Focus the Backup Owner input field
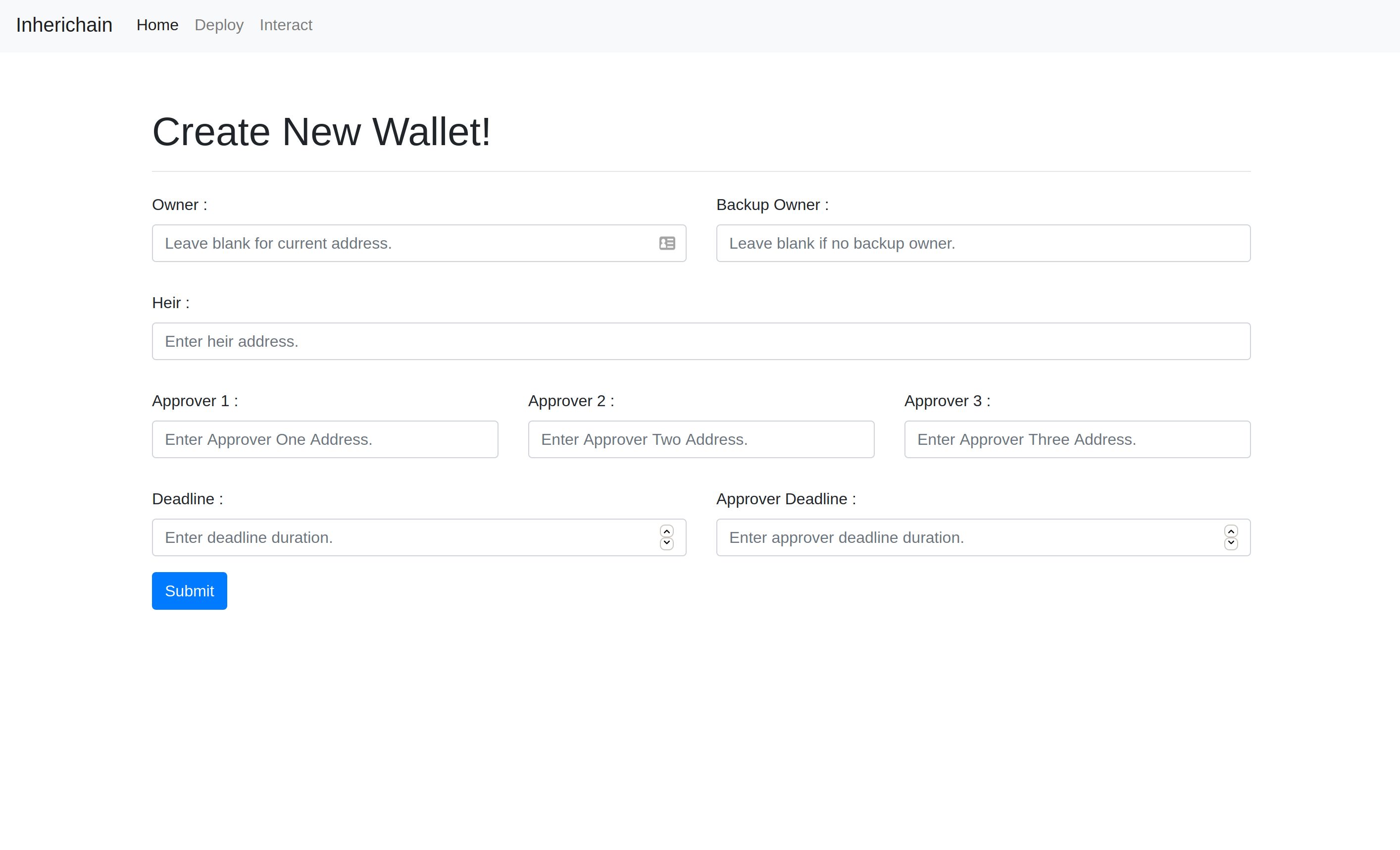The image size is (1400, 850). pyautogui.click(x=983, y=243)
